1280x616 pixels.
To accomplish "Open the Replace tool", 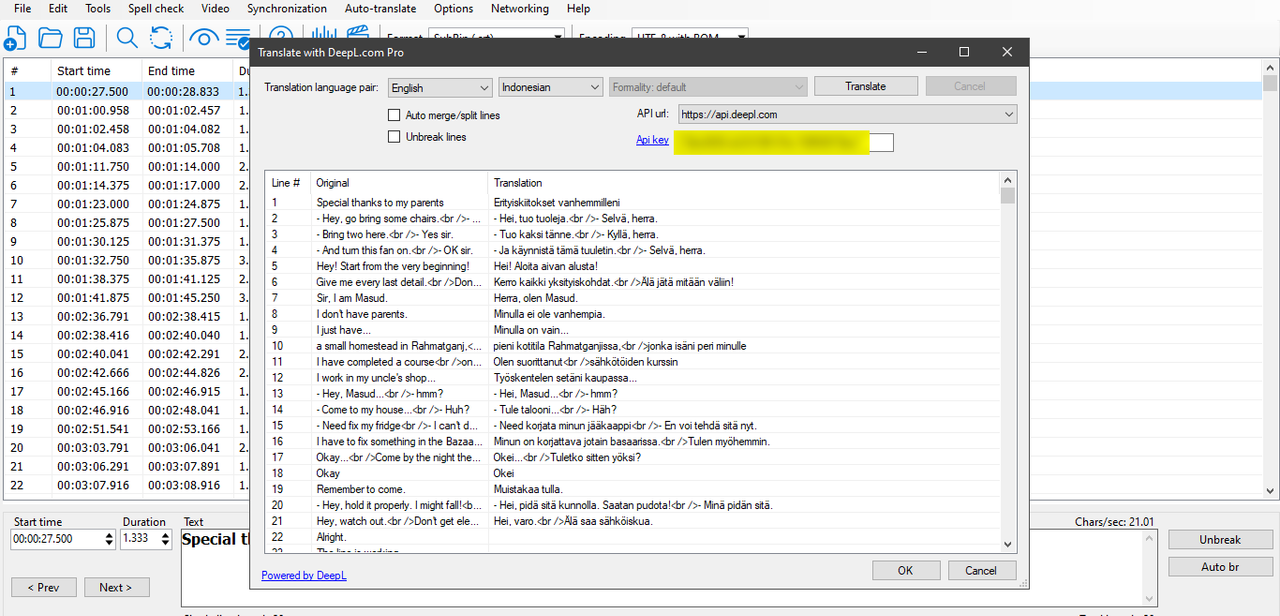I will (x=160, y=37).
